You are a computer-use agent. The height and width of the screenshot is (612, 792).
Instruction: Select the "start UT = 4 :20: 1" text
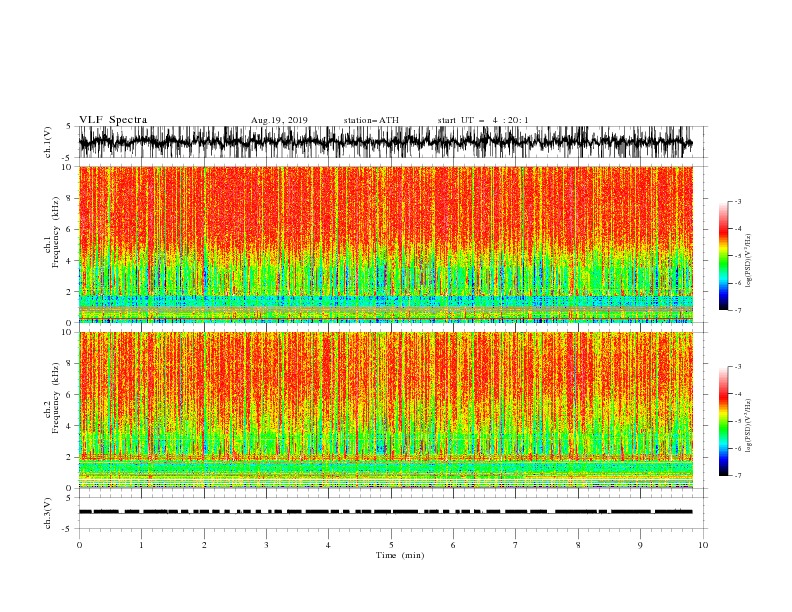pos(483,120)
